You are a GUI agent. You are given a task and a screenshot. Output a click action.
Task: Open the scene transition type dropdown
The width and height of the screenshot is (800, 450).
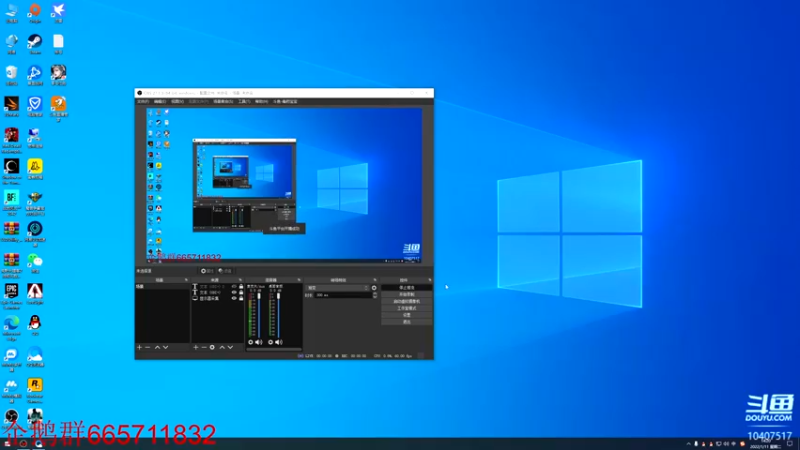click(337, 288)
